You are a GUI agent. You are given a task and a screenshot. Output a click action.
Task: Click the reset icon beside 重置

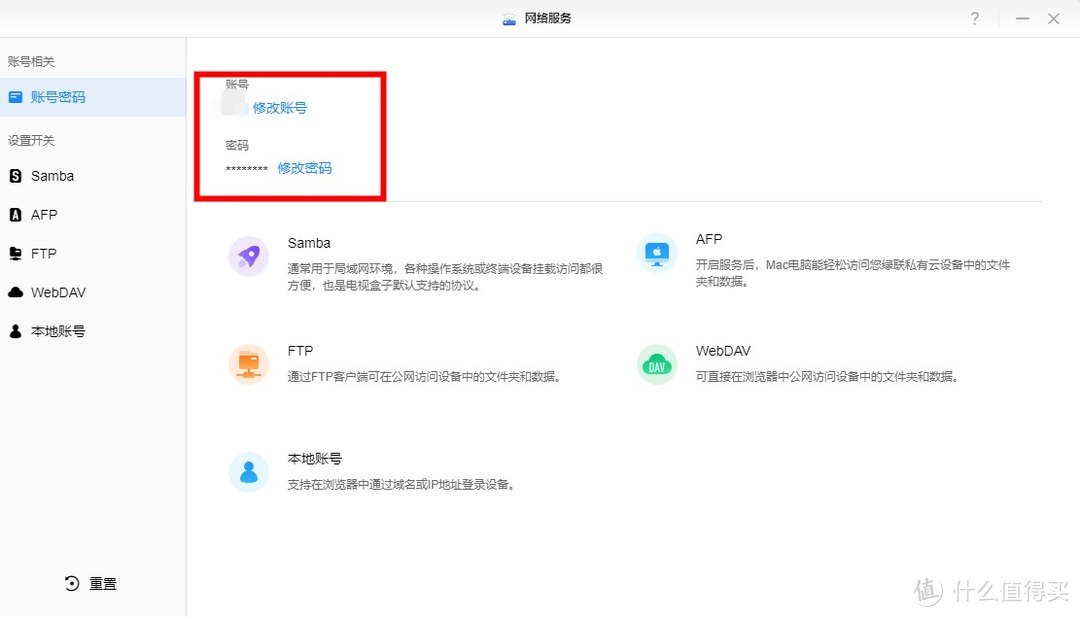(x=72, y=584)
